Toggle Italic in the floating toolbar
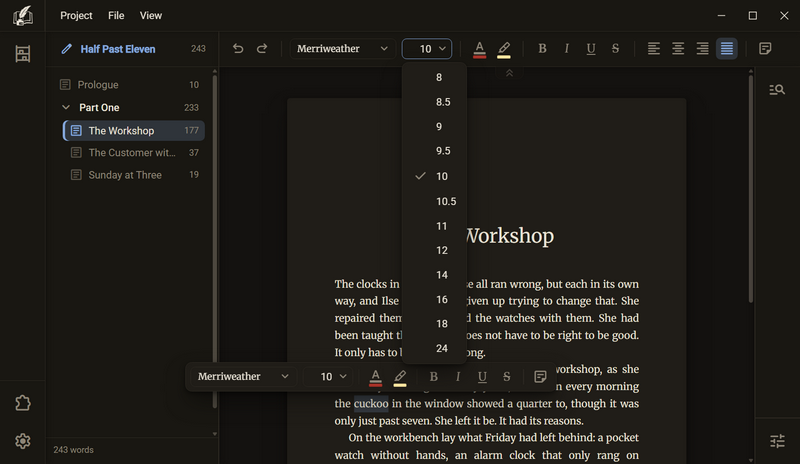 [x=458, y=377]
